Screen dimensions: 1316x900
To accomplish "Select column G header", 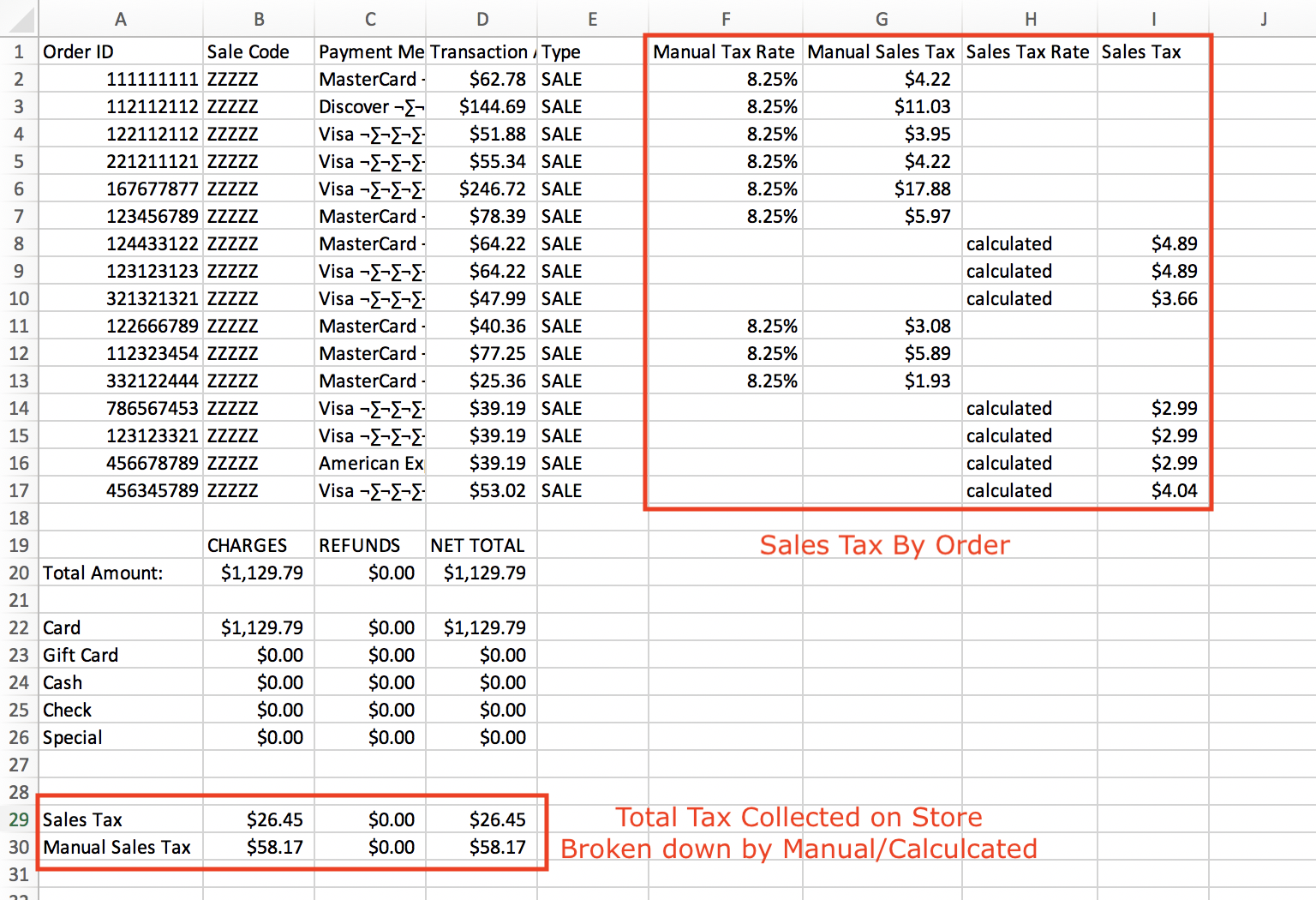I will 882,19.
